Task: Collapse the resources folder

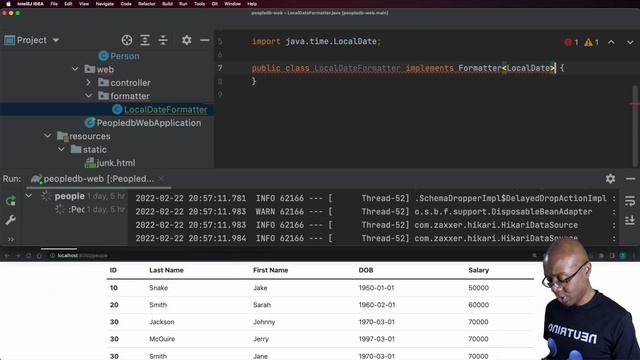Action: [x=48, y=136]
